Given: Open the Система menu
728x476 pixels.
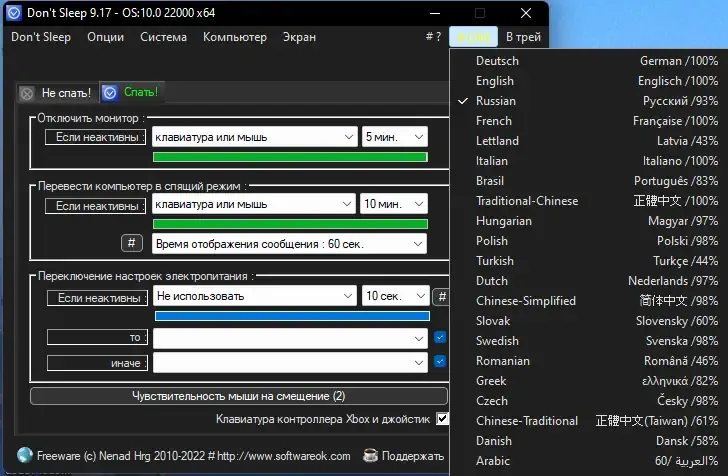Looking at the screenshot, I should (x=163, y=37).
